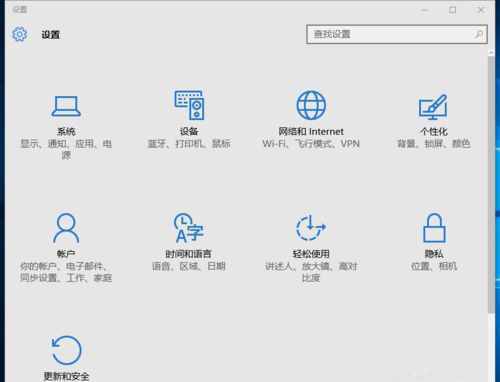Image resolution: width=500 pixels, height=382 pixels.
Task: Click the 背景、锁屏、颜色 description
Action: [434, 144]
